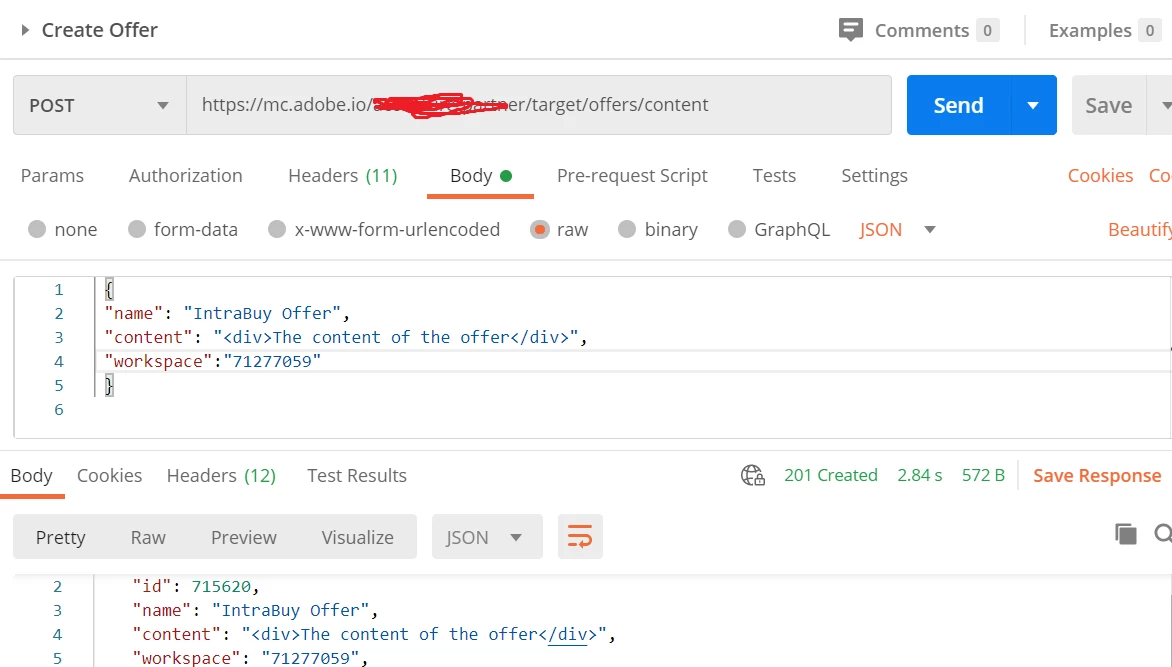Open the response Cookies tab

109,476
